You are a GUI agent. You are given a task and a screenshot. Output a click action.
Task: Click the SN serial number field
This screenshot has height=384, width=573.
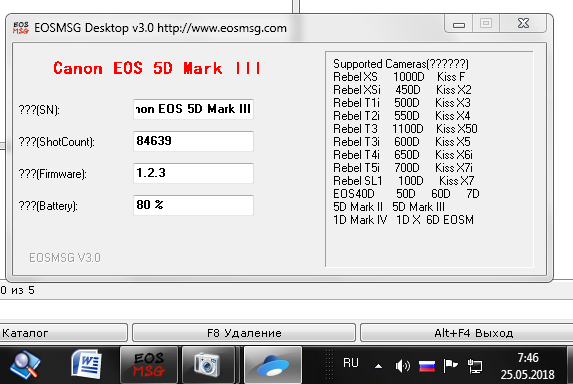(193, 109)
